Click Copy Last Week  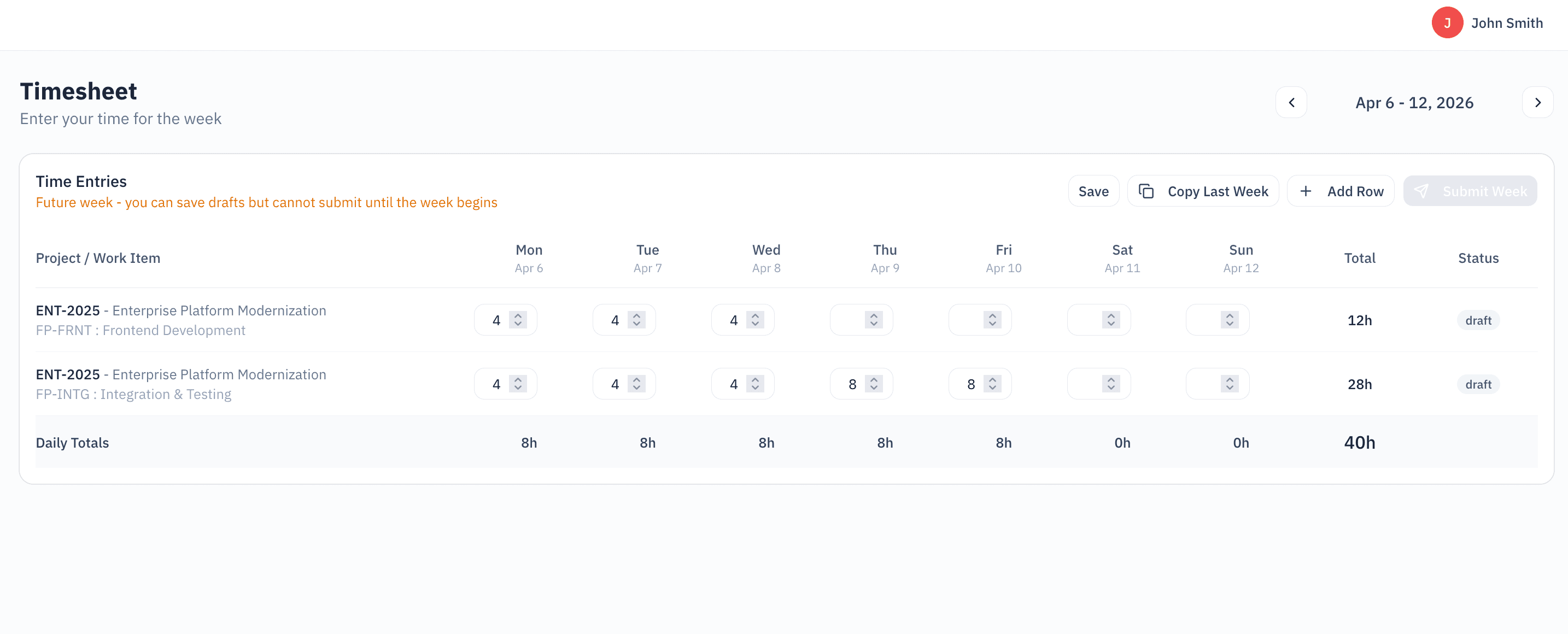point(1203,190)
